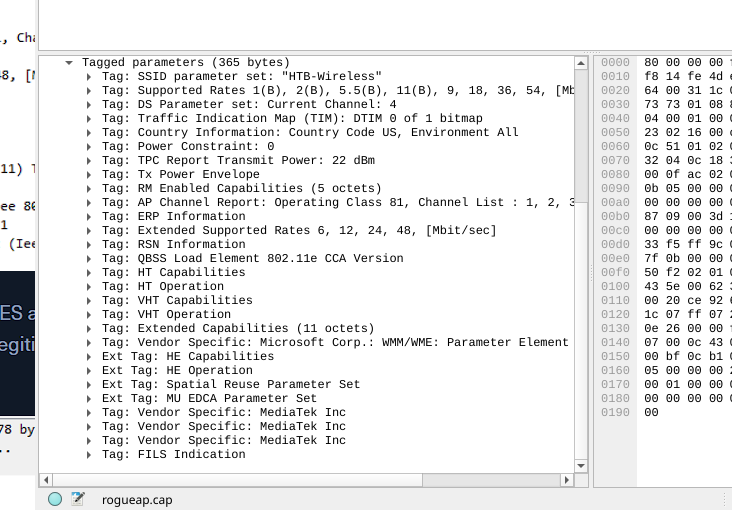Expand the RSN Information tag

coord(89,245)
